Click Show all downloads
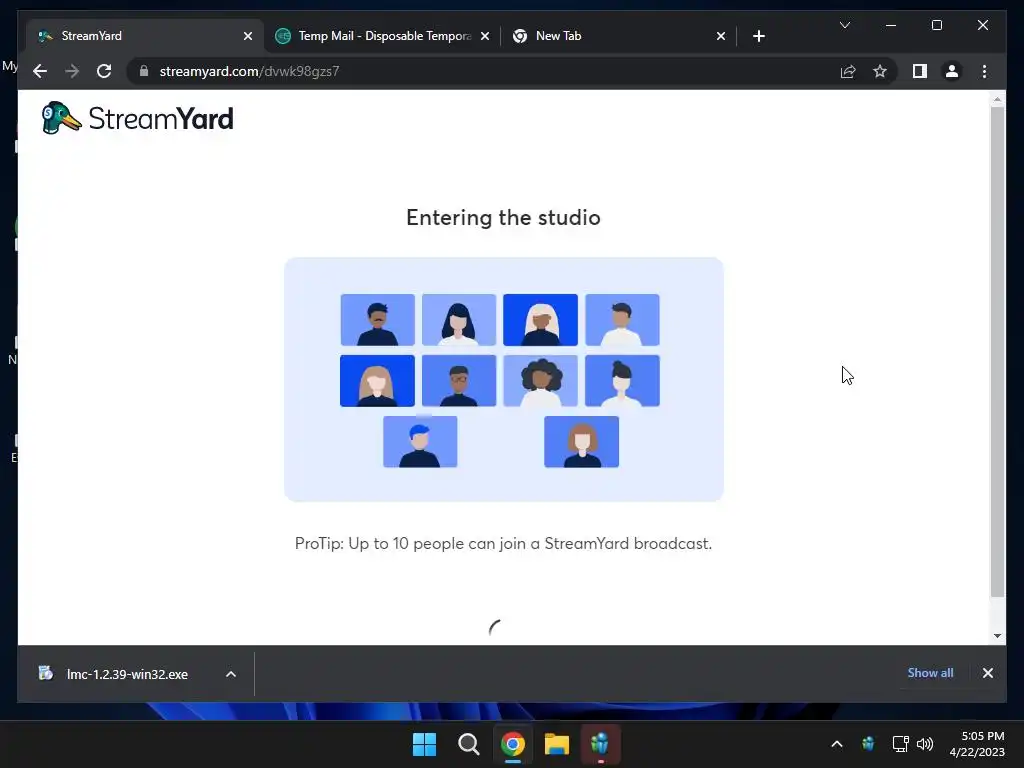The height and width of the screenshot is (768, 1024). click(x=930, y=673)
